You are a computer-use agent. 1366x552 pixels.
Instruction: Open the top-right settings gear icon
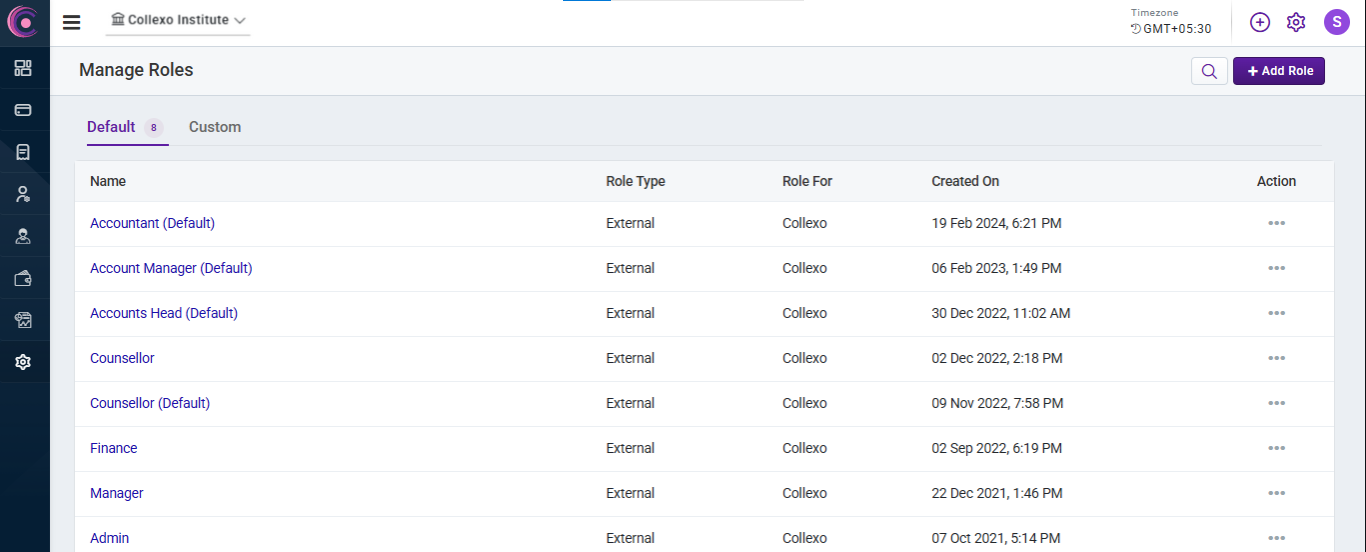coord(1296,22)
